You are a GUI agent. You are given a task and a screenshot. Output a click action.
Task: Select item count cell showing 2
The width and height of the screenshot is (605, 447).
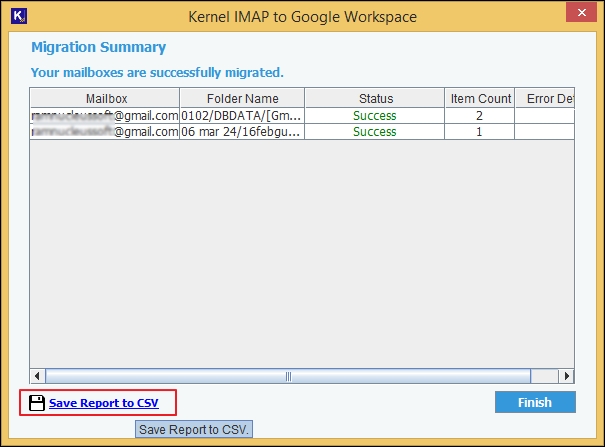click(480, 116)
